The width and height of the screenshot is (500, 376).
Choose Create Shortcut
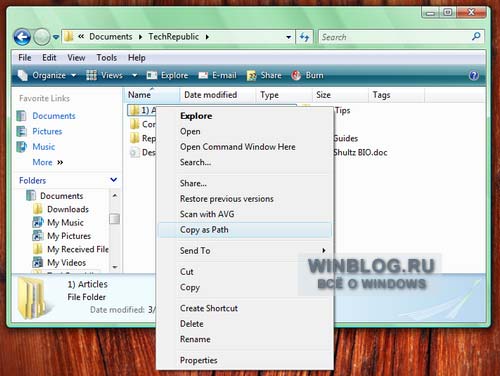pyautogui.click(x=245, y=308)
